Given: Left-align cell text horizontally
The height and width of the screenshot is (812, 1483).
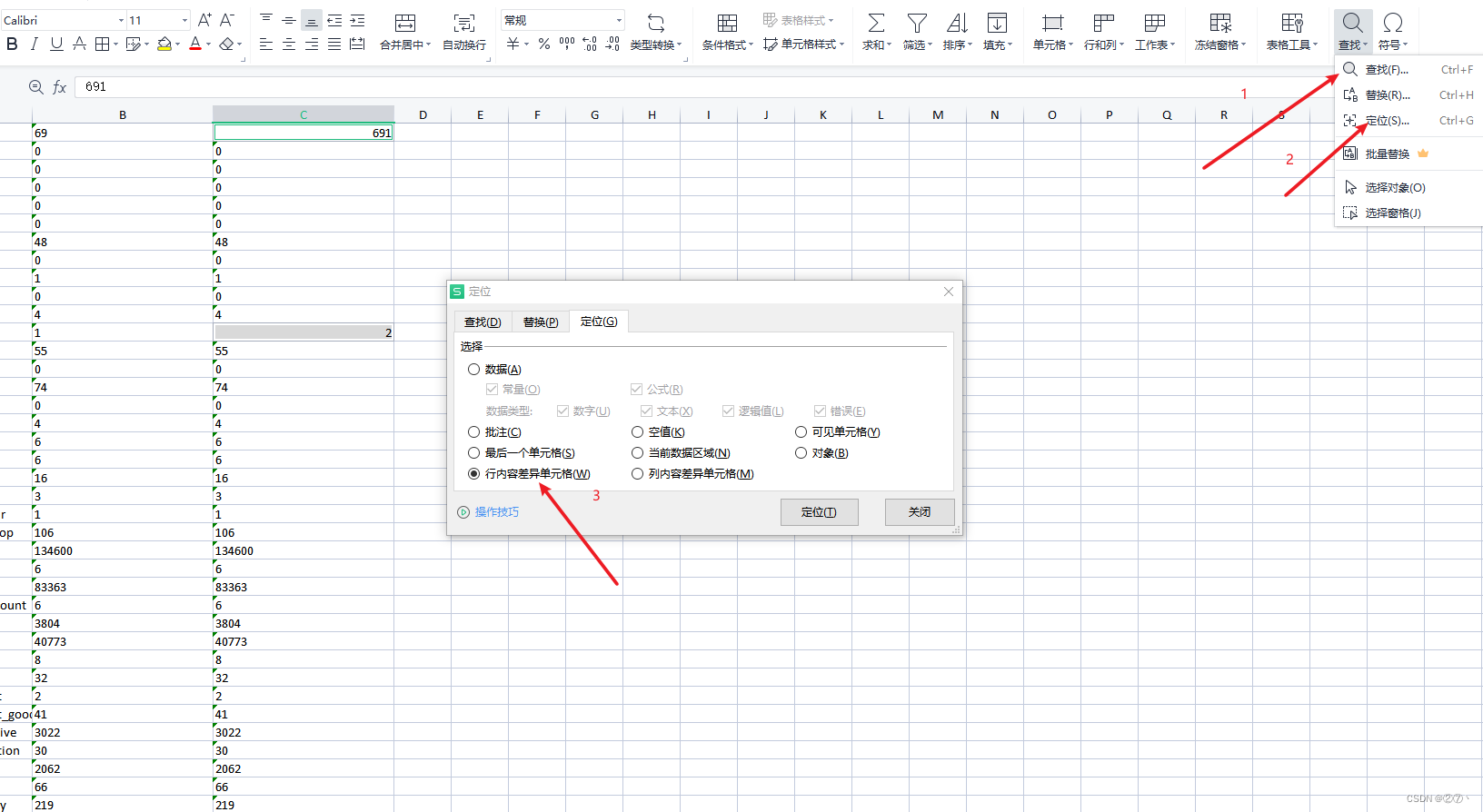Looking at the screenshot, I should [266, 44].
